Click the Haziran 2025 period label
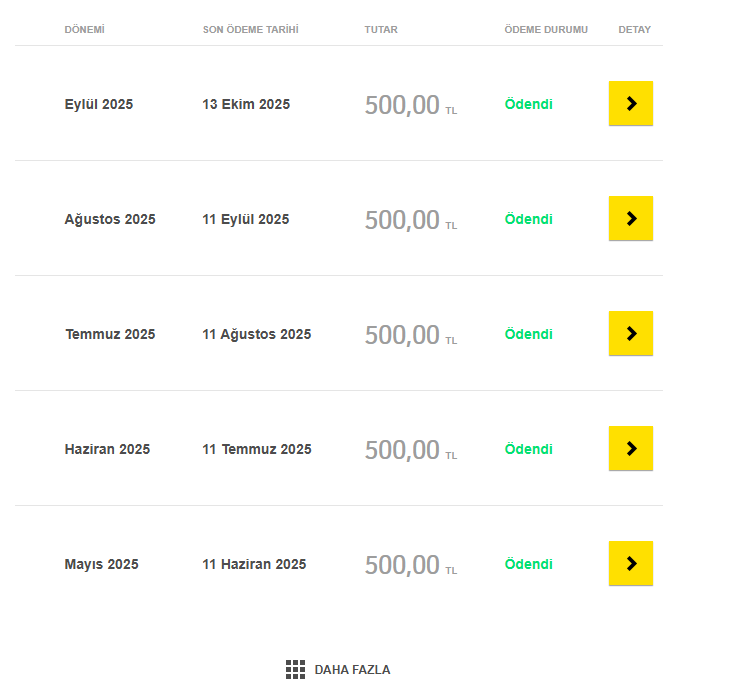Image resolution: width=731 pixels, height=694 pixels. tap(107, 449)
